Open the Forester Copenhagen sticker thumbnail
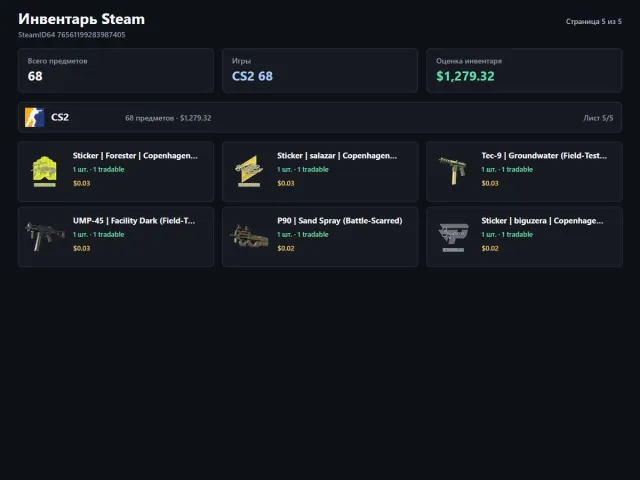640x480 pixels. pos(44,171)
